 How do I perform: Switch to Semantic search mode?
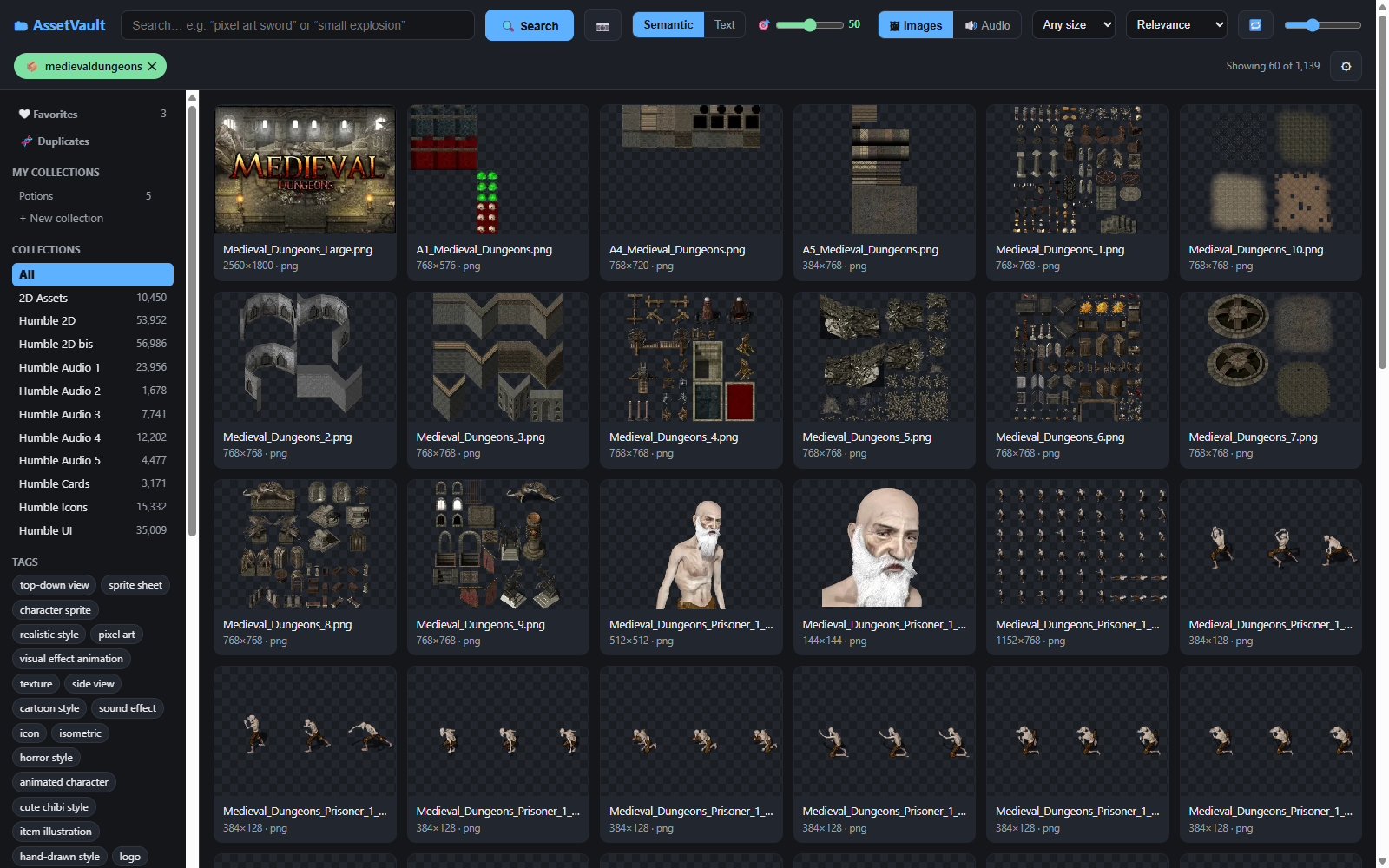668,24
